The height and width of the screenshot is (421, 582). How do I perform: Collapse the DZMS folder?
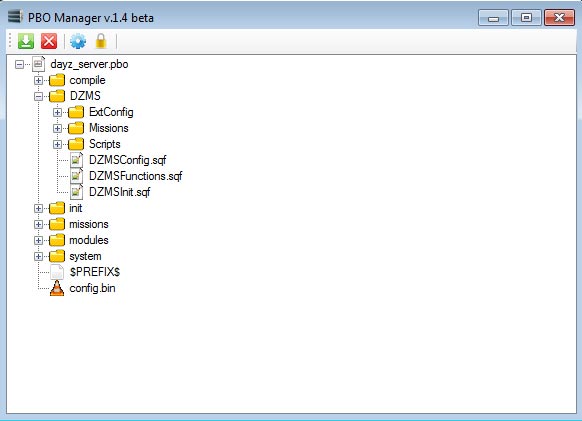38,96
